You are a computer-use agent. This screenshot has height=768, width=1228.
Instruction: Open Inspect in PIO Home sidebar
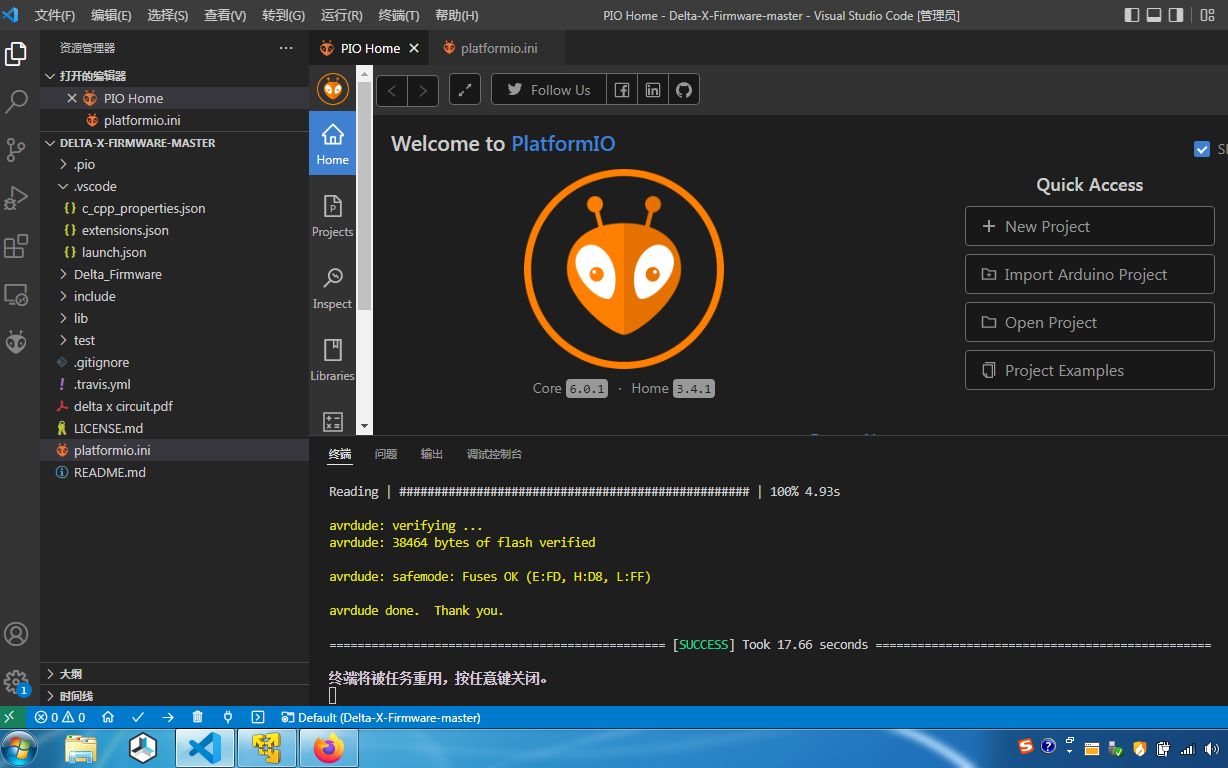[x=332, y=288]
